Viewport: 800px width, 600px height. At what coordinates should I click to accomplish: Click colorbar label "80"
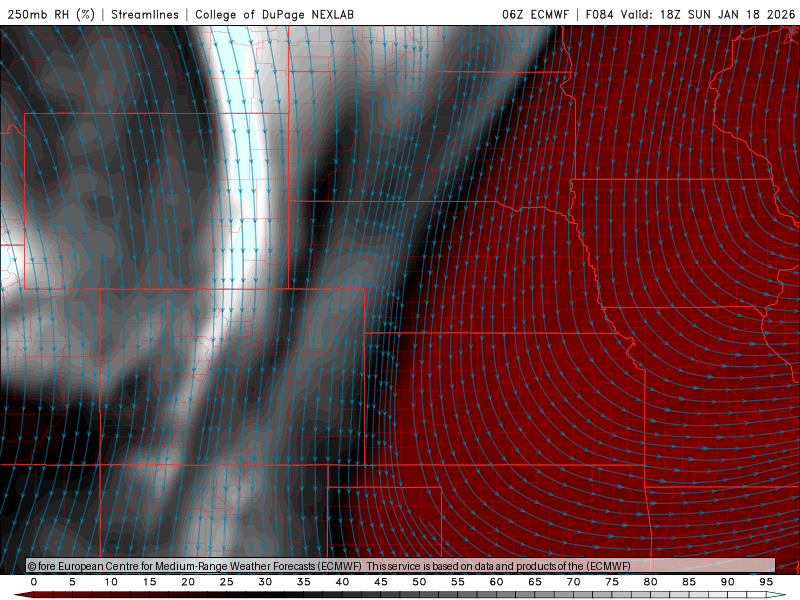pos(650,582)
